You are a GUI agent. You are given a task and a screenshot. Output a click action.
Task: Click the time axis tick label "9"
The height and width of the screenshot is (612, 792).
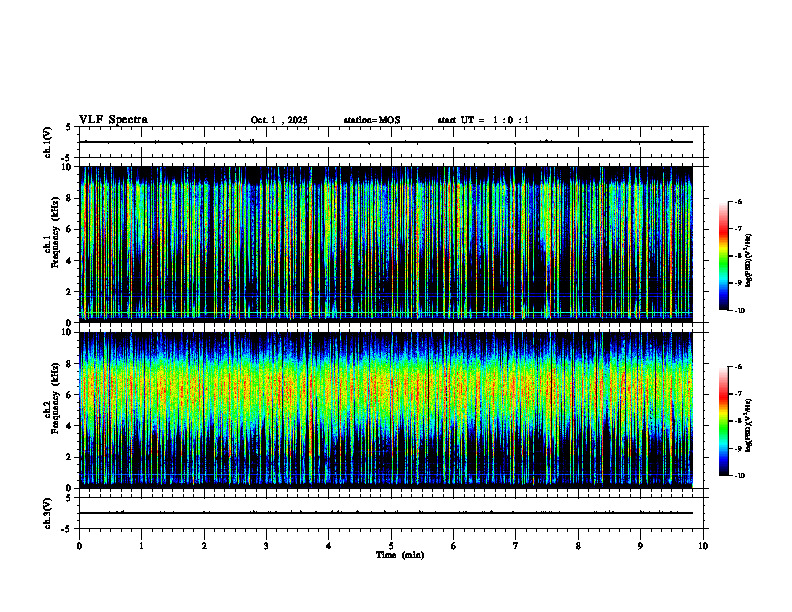(640, 546)
